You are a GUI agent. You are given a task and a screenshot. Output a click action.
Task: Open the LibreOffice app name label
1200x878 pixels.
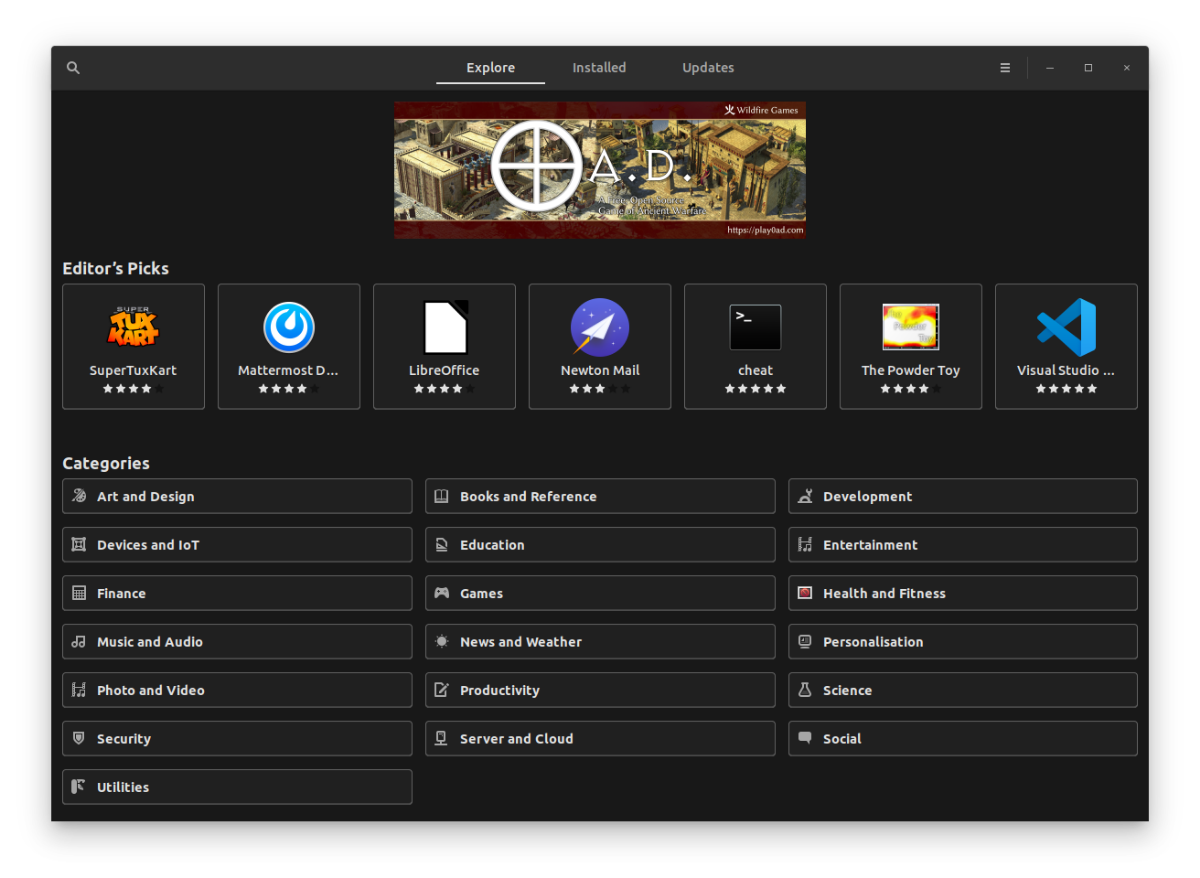click(x=444, y=370)
